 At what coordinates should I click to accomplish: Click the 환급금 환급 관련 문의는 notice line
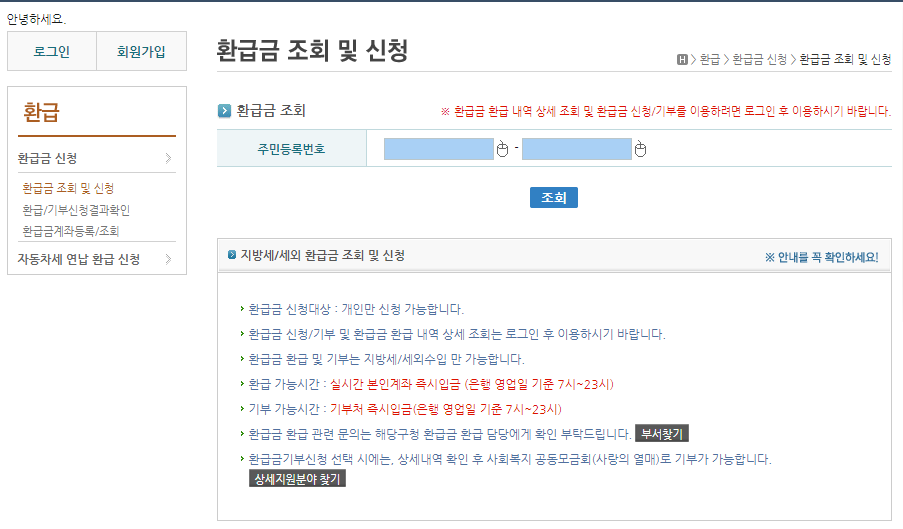click(439, 434)
